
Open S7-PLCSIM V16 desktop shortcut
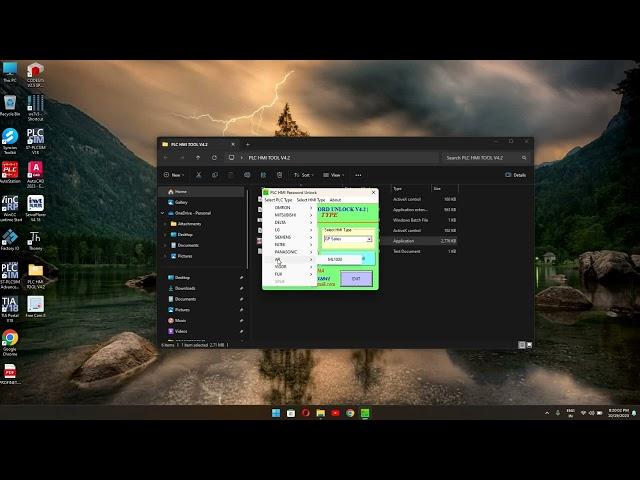(x=36, y=141)
